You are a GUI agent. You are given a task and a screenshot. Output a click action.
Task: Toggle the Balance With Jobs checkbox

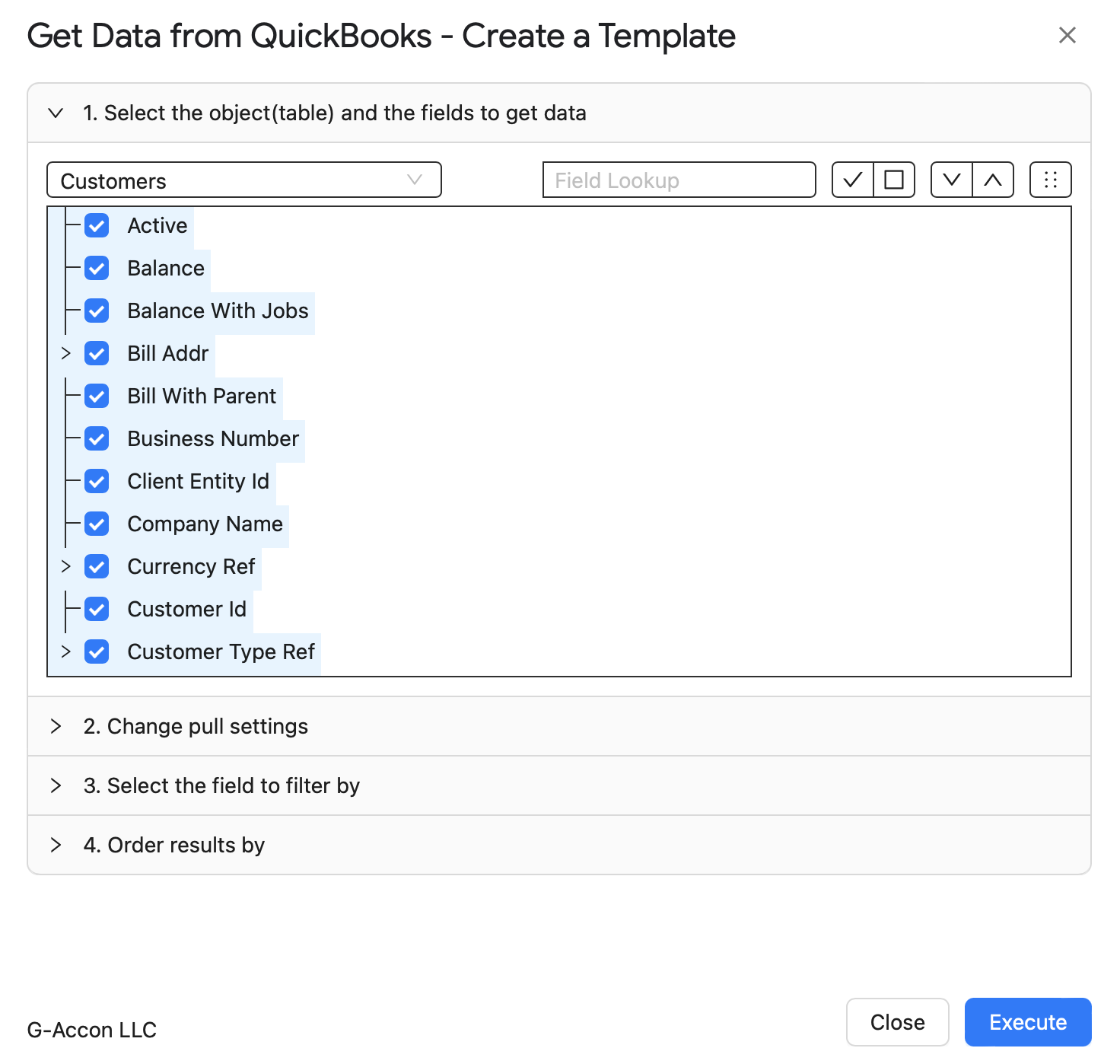click(x=97, y=311)
